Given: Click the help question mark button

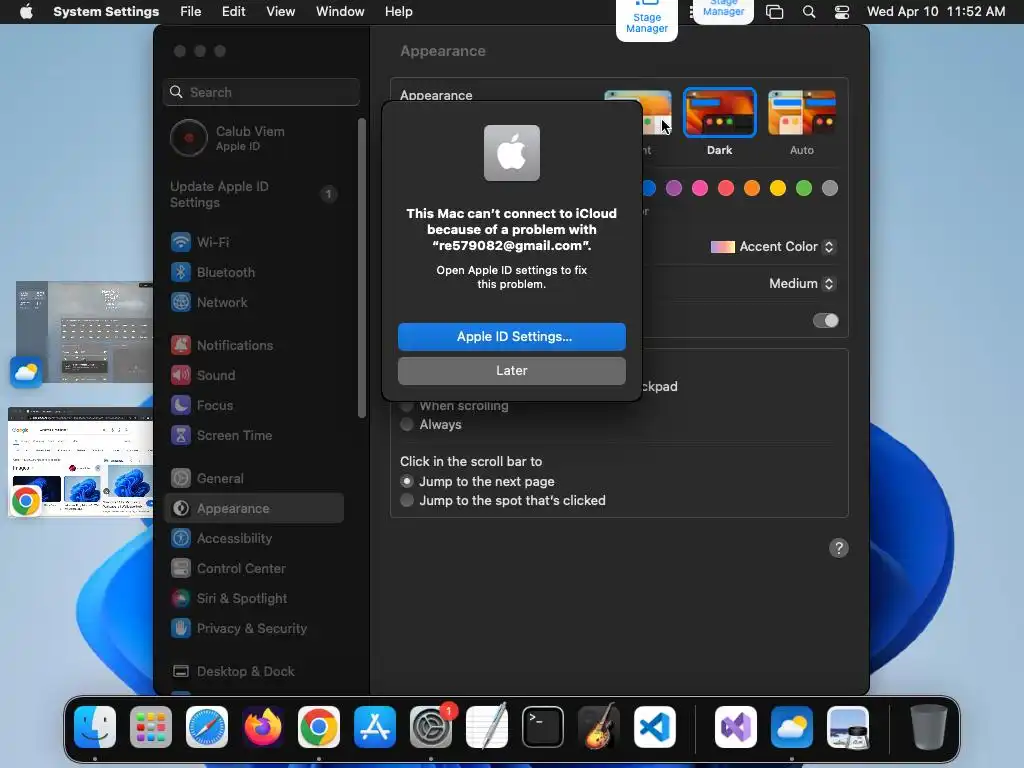Looking at the screenshot, I should point(839,548).
